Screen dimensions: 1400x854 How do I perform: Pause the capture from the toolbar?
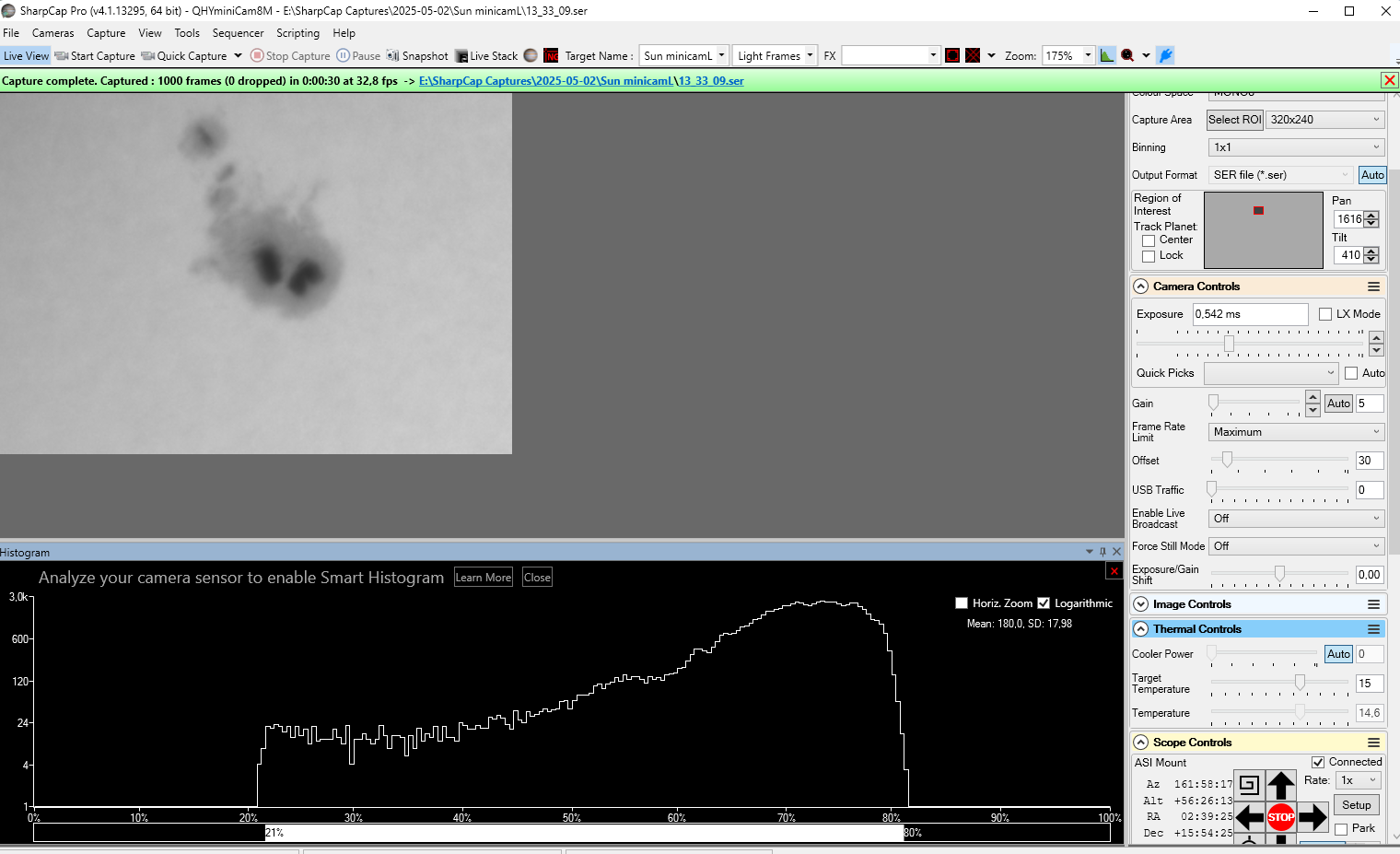[358, 55]
